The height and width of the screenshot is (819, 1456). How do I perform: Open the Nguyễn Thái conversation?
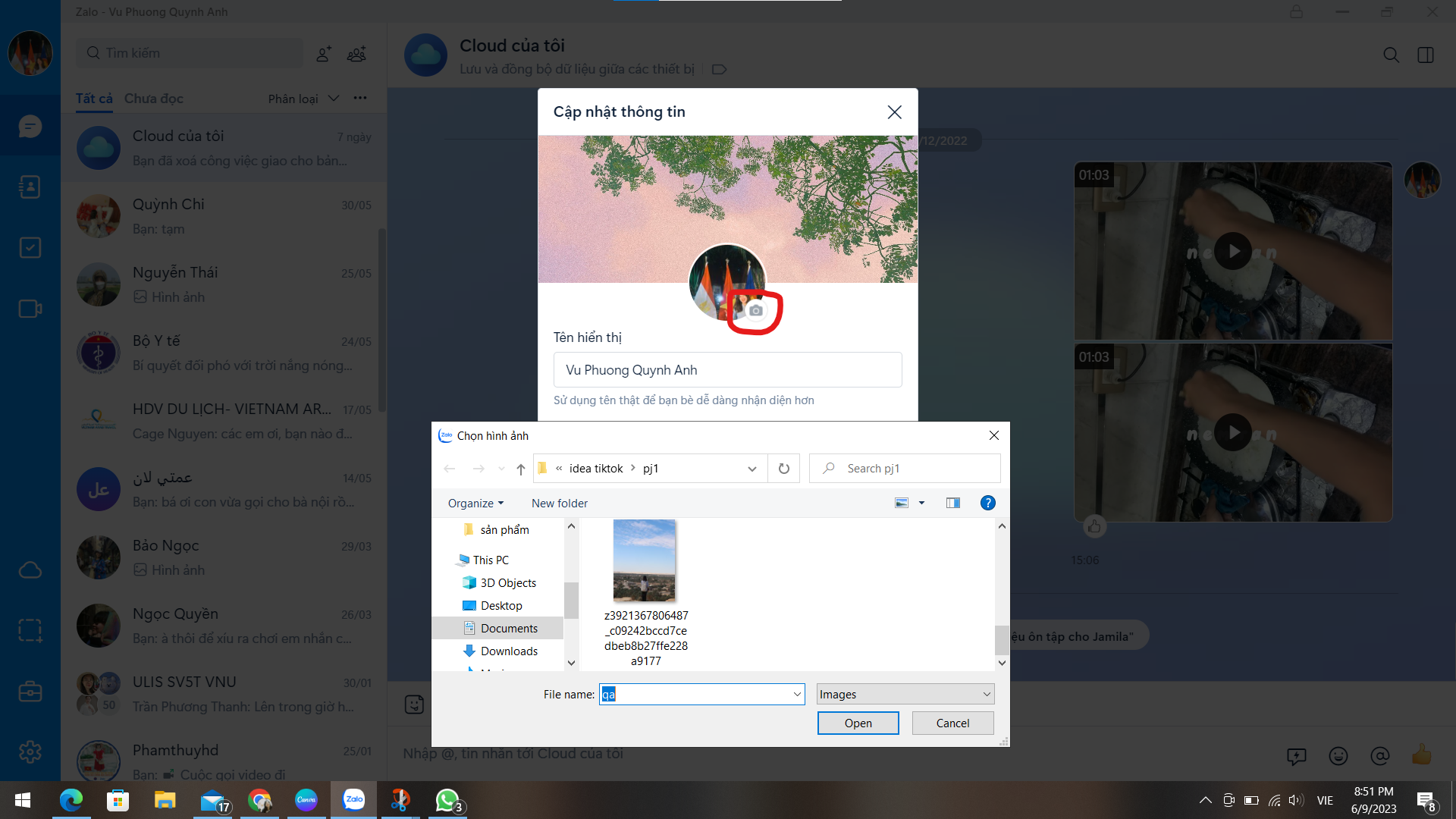pyautogui.click(x=224, y=284)
